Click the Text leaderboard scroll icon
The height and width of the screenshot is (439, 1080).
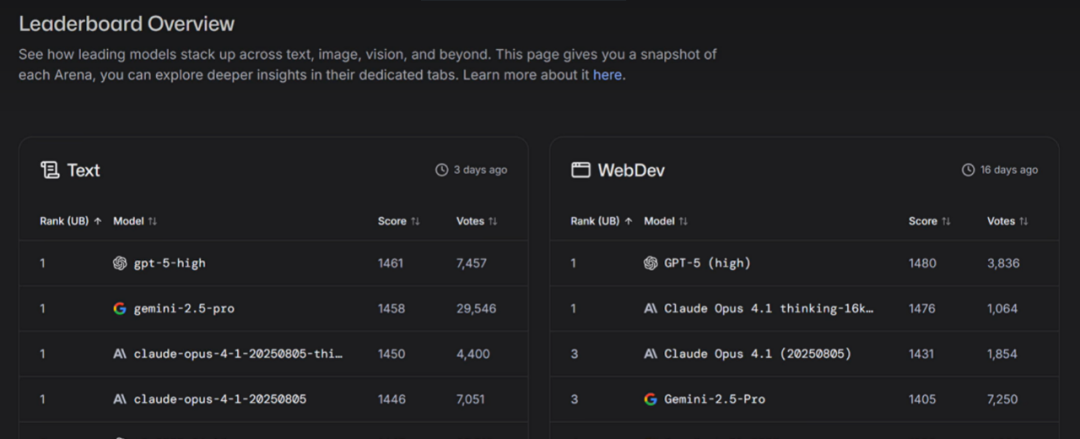(50, 170)
